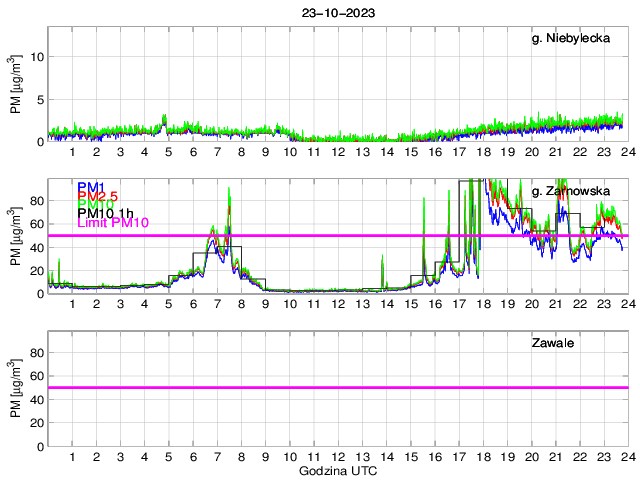Click hour 12 tick under the Zawale plot
The image size is (640, 480).
click(x=338, y=457)
